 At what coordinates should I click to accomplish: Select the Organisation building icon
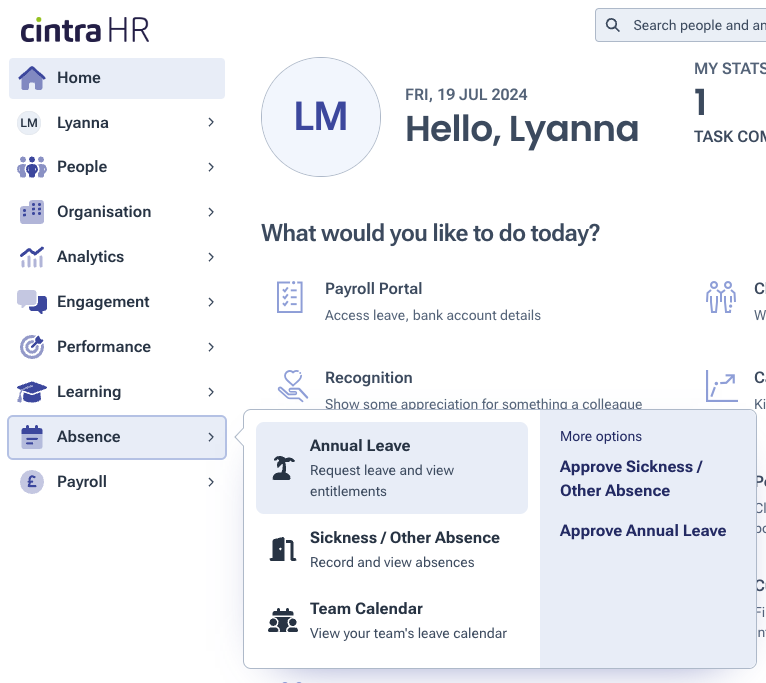(32, 212)
